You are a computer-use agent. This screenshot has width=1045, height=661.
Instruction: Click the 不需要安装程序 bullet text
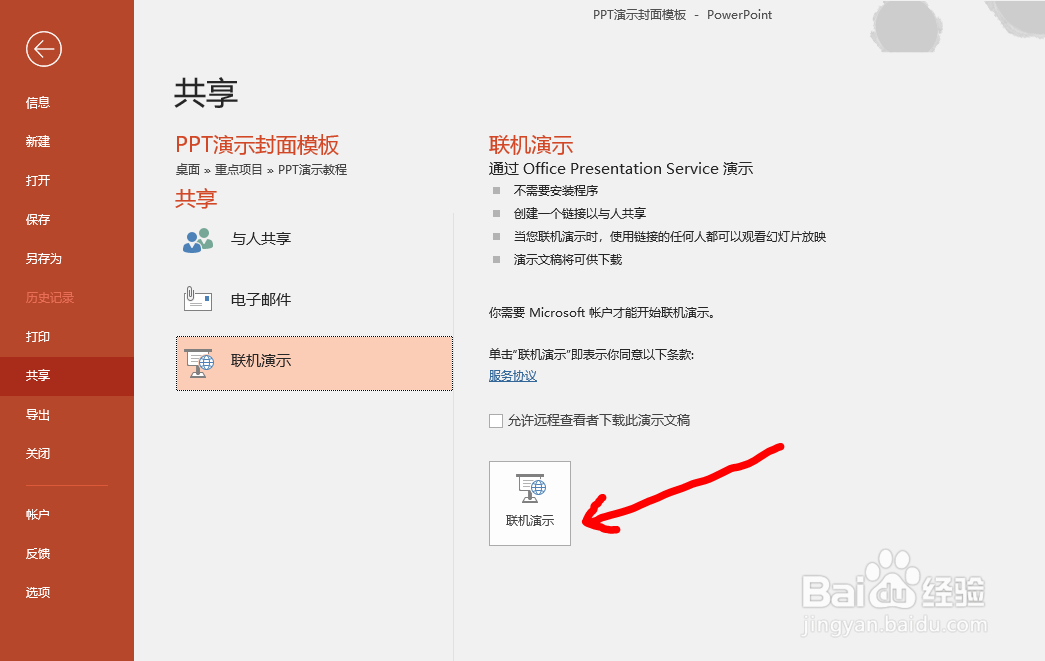point(556,191)
